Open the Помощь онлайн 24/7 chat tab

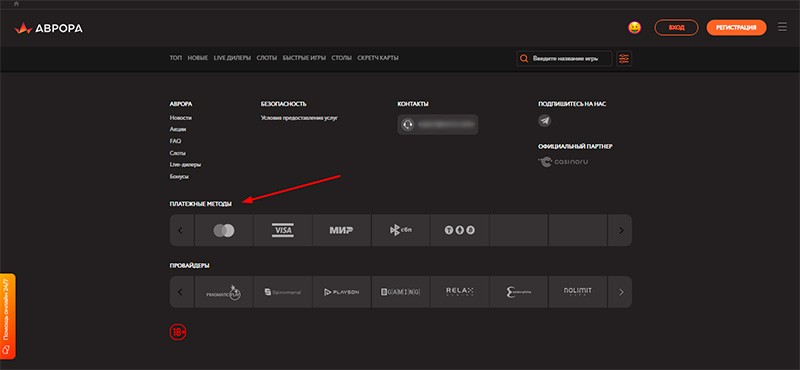click(8, 316)
